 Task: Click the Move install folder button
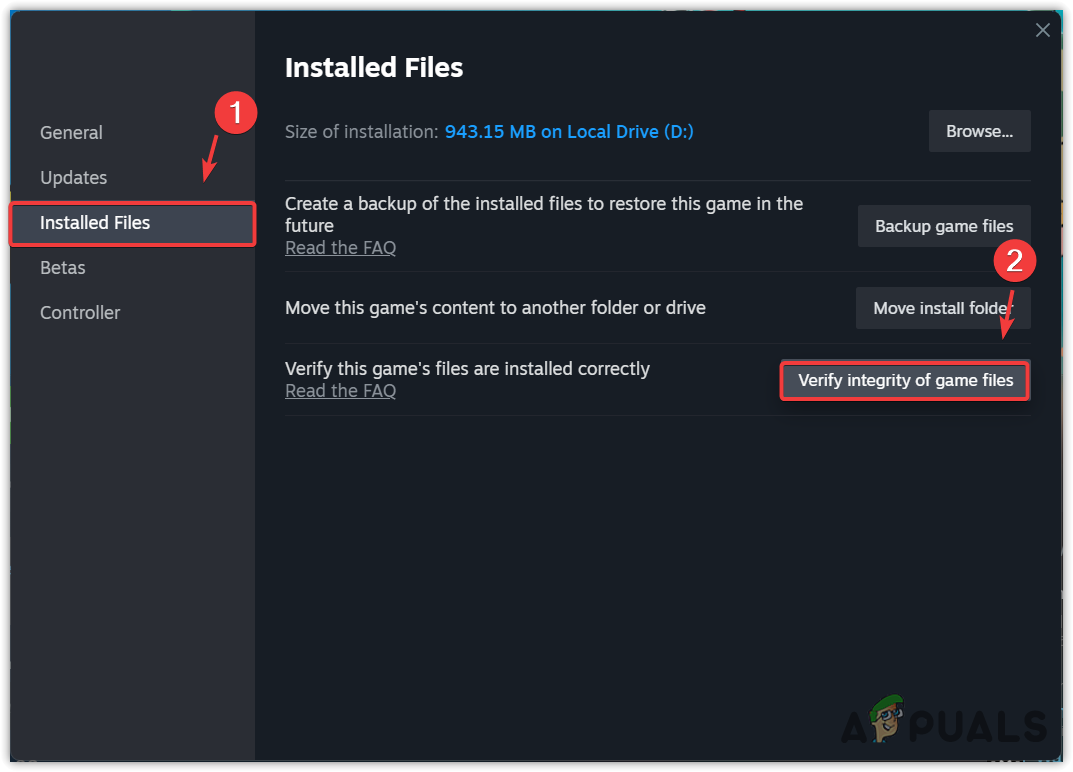click(x=942, y=308)
